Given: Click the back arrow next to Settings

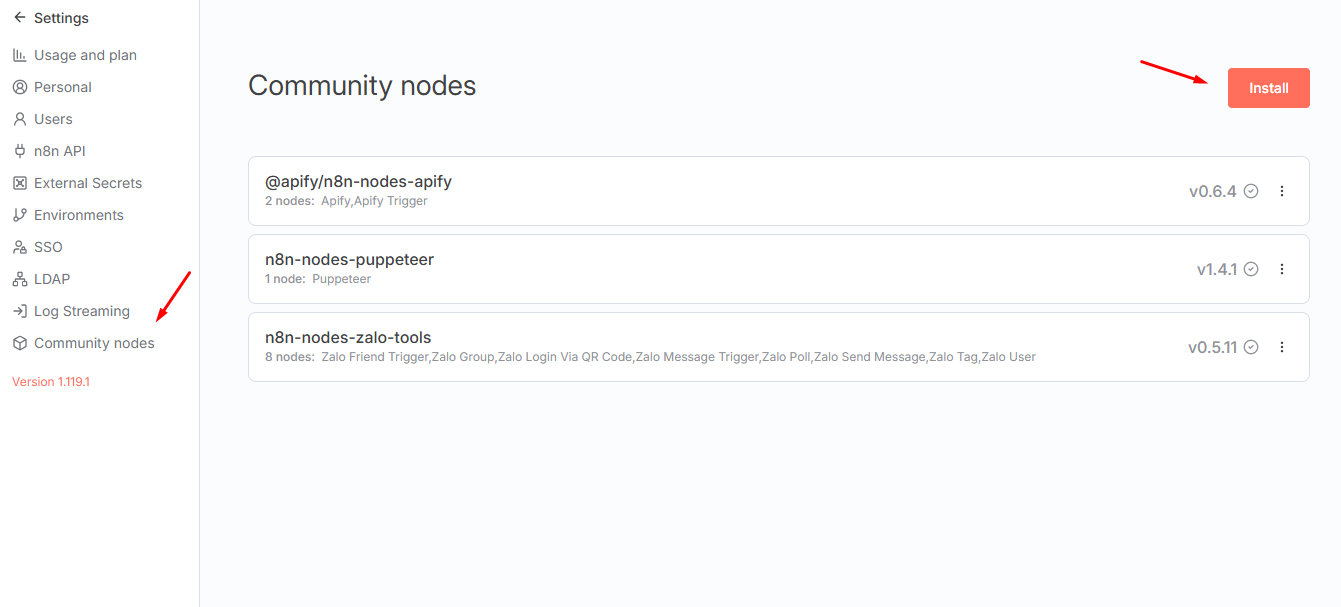Looking at the screenshot, I should tap(19, 18).
